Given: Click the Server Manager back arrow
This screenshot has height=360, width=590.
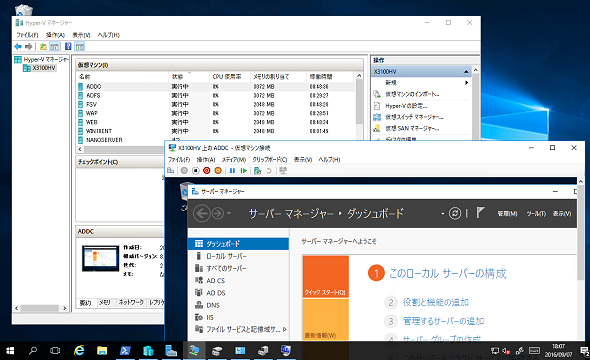Looking at the screenshot, I should pos(202,214).
